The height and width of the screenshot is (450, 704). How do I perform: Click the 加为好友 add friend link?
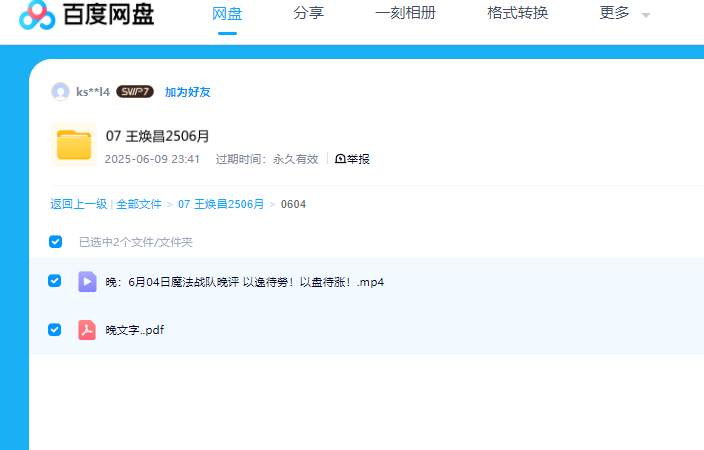[x=187, y=92]
